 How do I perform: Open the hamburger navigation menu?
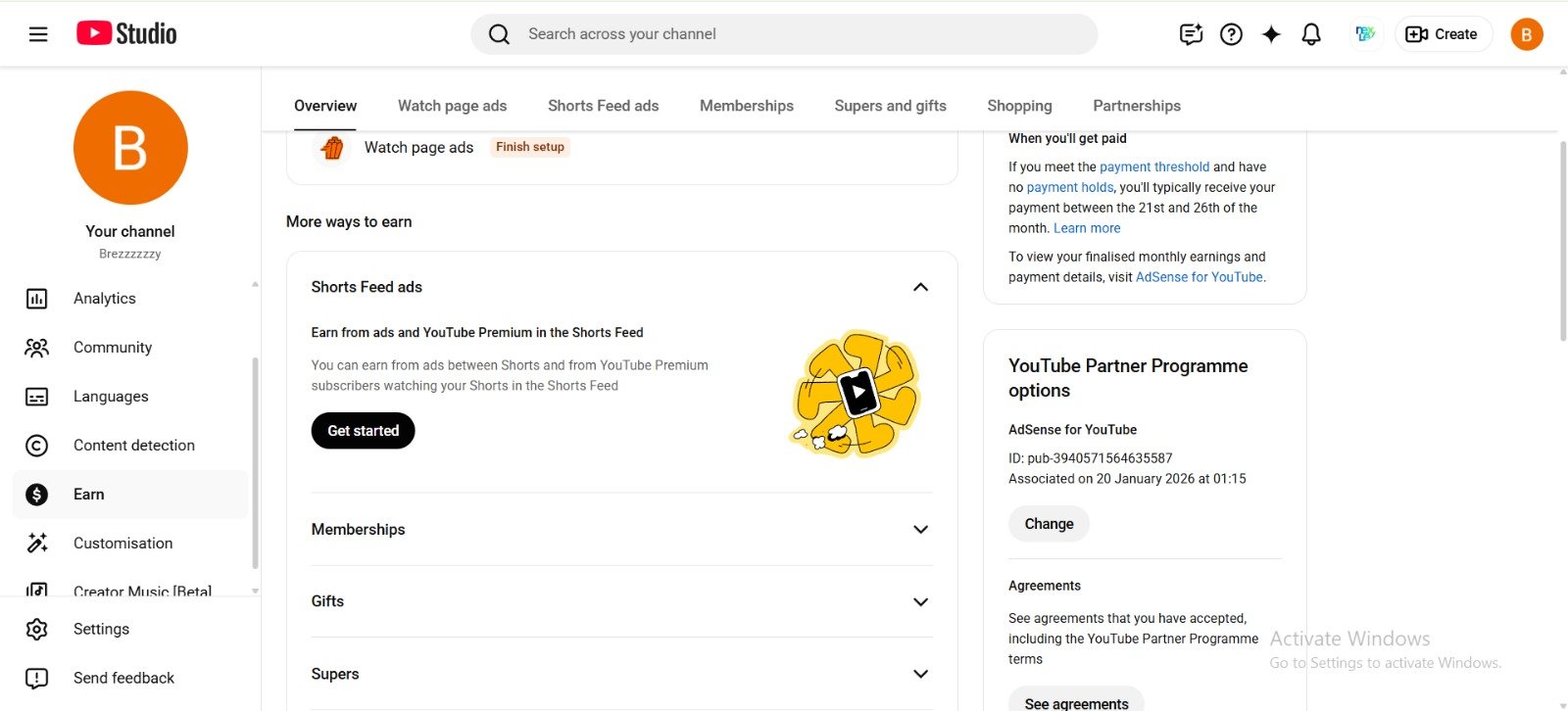coord(38,34)
